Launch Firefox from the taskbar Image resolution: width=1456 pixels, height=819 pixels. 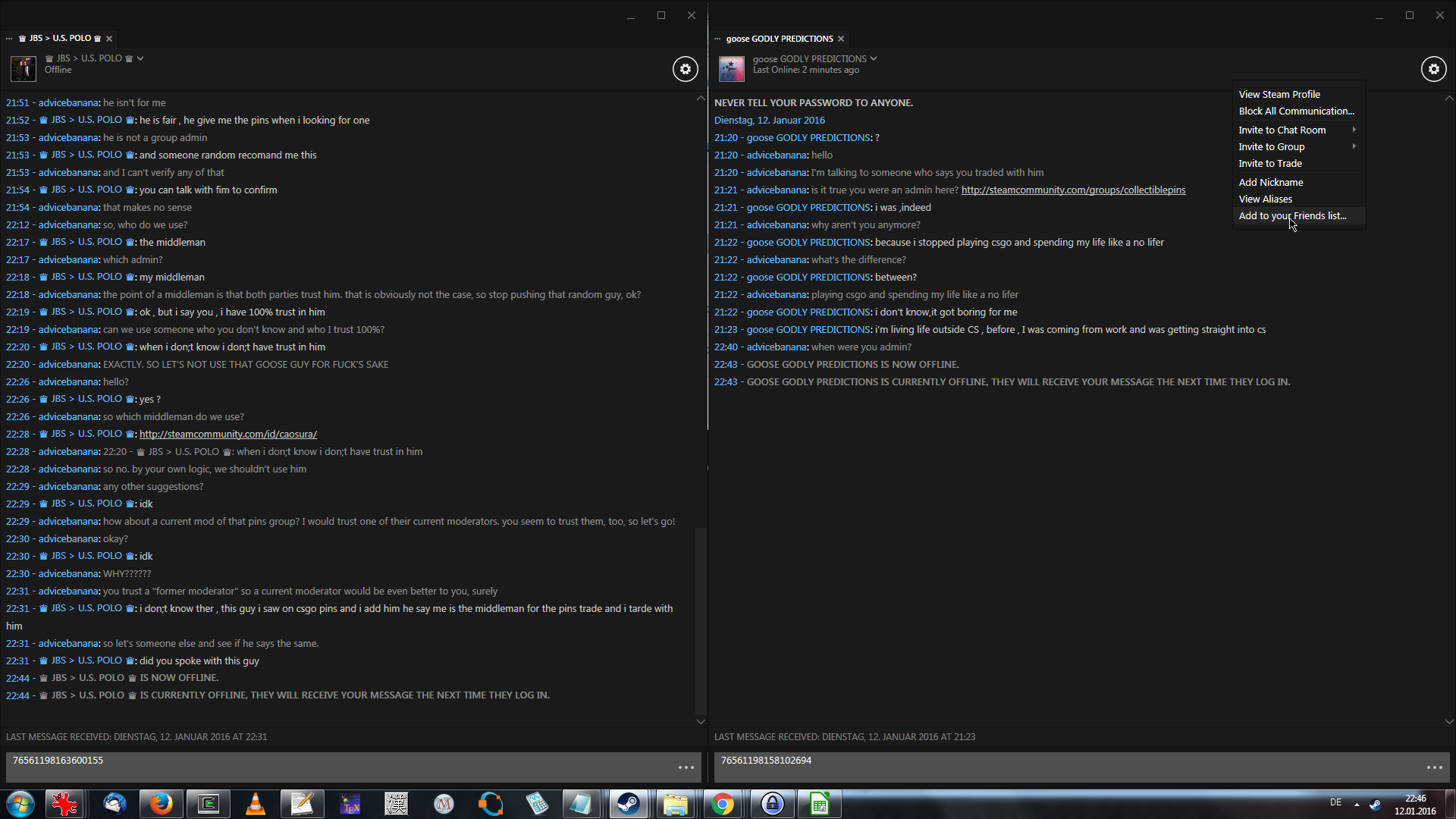click(x=161, y=804)
